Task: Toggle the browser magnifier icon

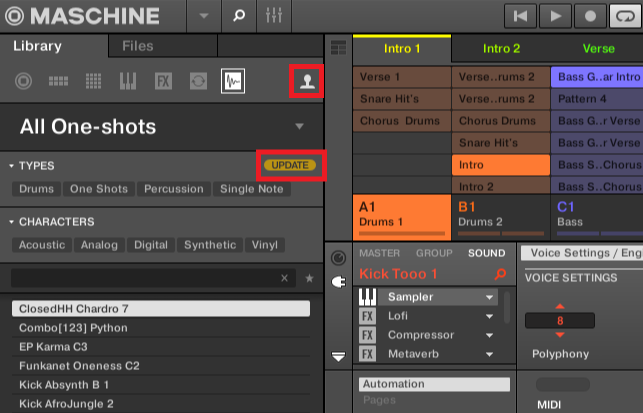Action: coord(239,16)
